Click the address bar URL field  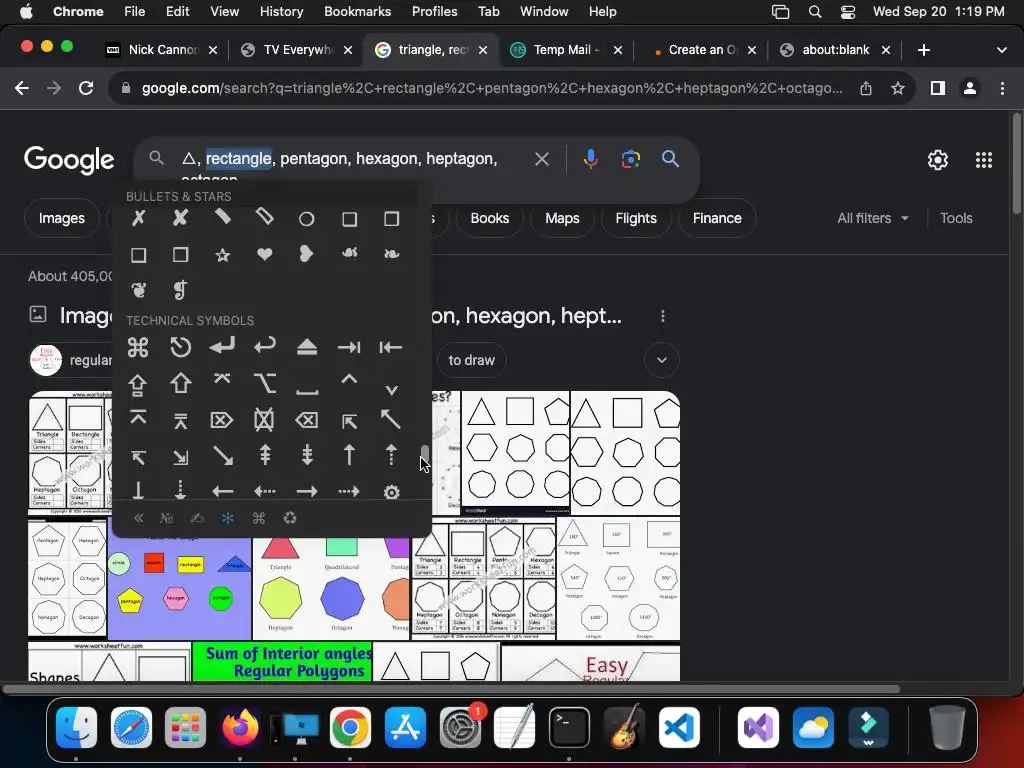491,88
